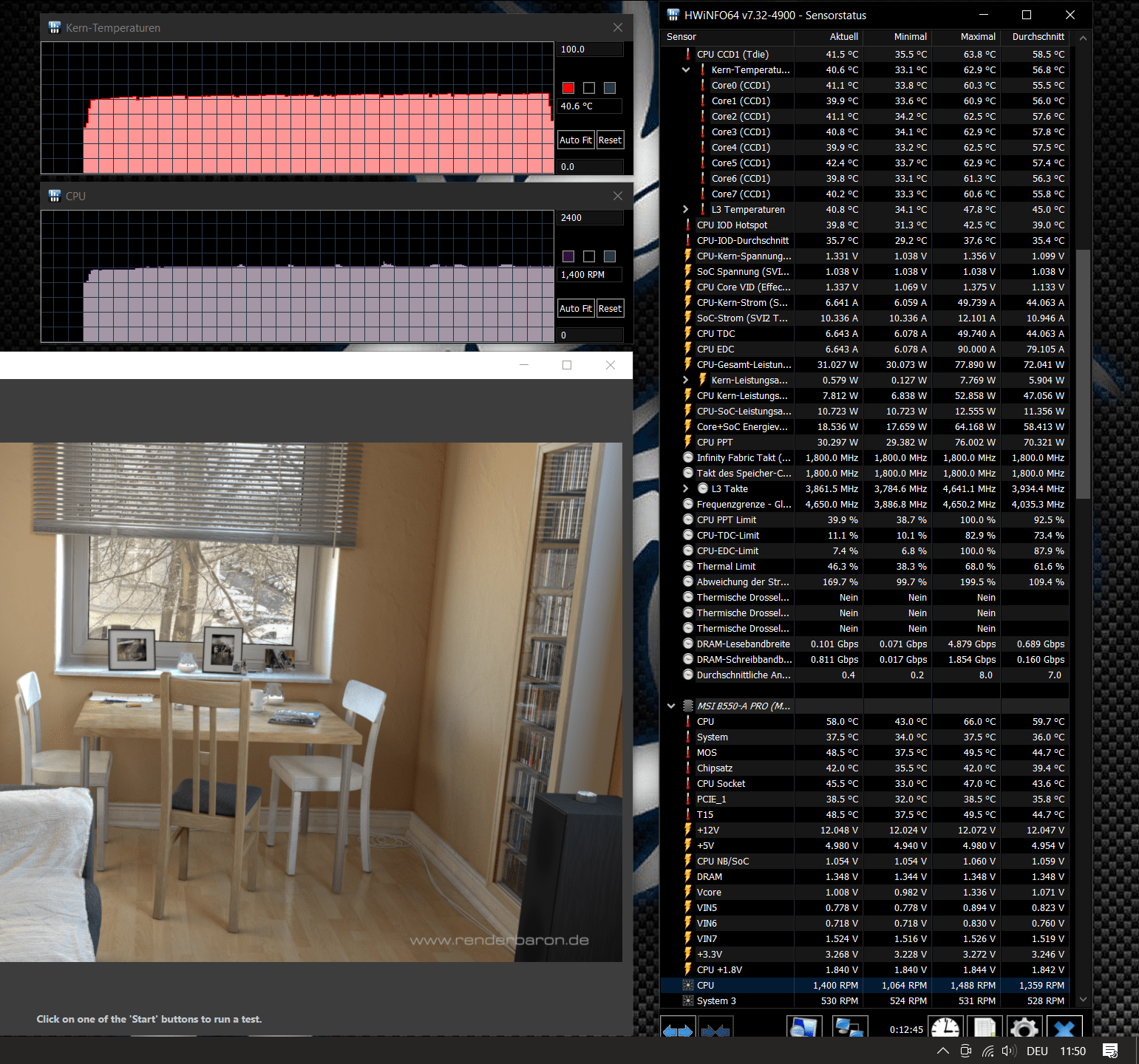Select Core5 (CCD1) sensor row
Image resolution: width=1139 pixels, height=1064 pixels.
865,163
